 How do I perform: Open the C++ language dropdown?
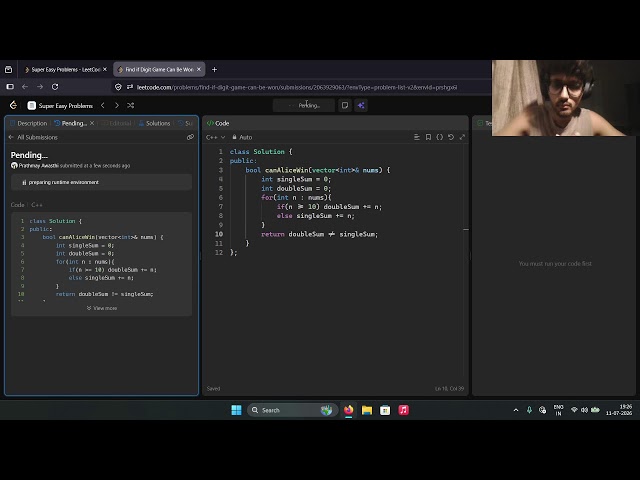[216, 137]
